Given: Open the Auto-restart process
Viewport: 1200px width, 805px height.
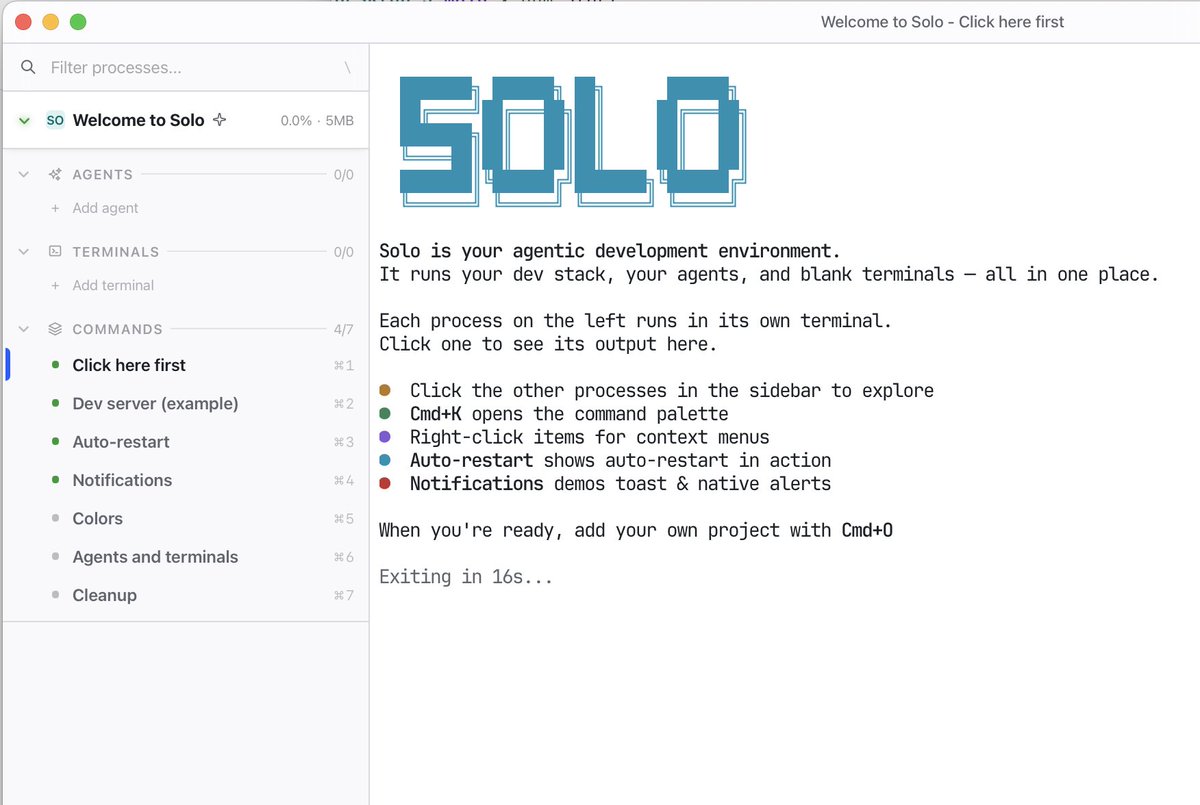Looking at the screenshot, I should point(187,442).
